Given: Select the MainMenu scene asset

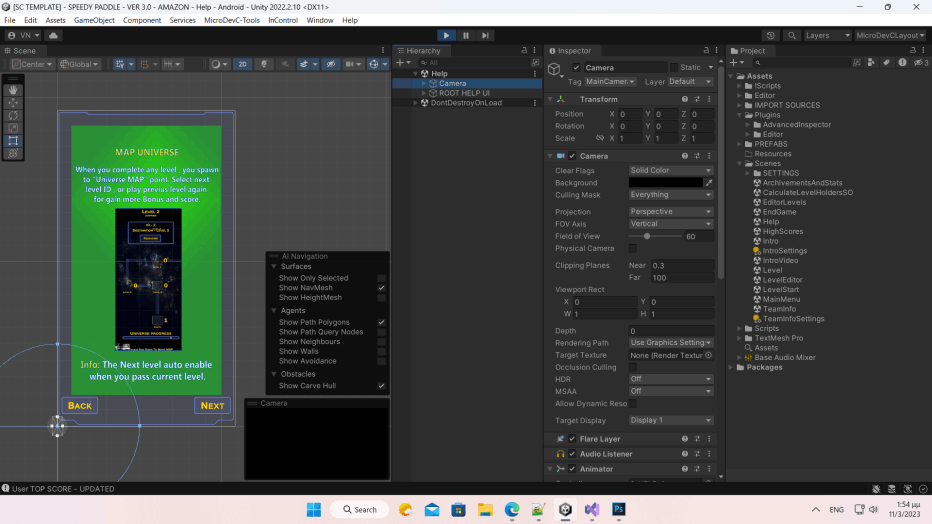Looking at the screenshot, I should (x=781, y=299).
